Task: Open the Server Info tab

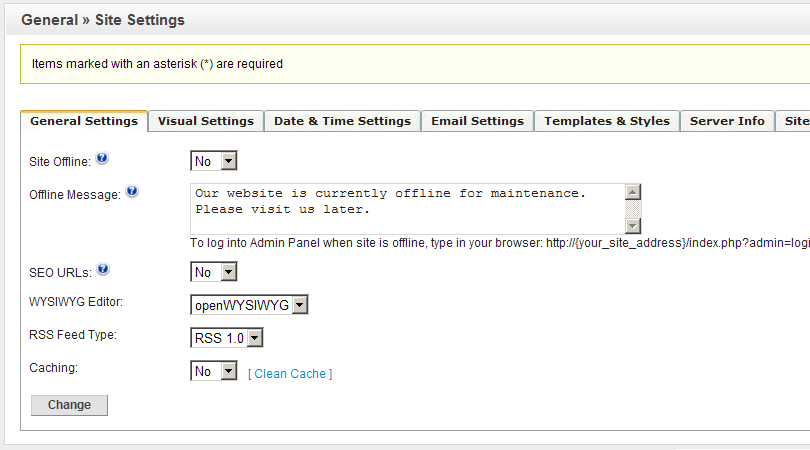Action: pyautogui.click(x=727, y=121)
